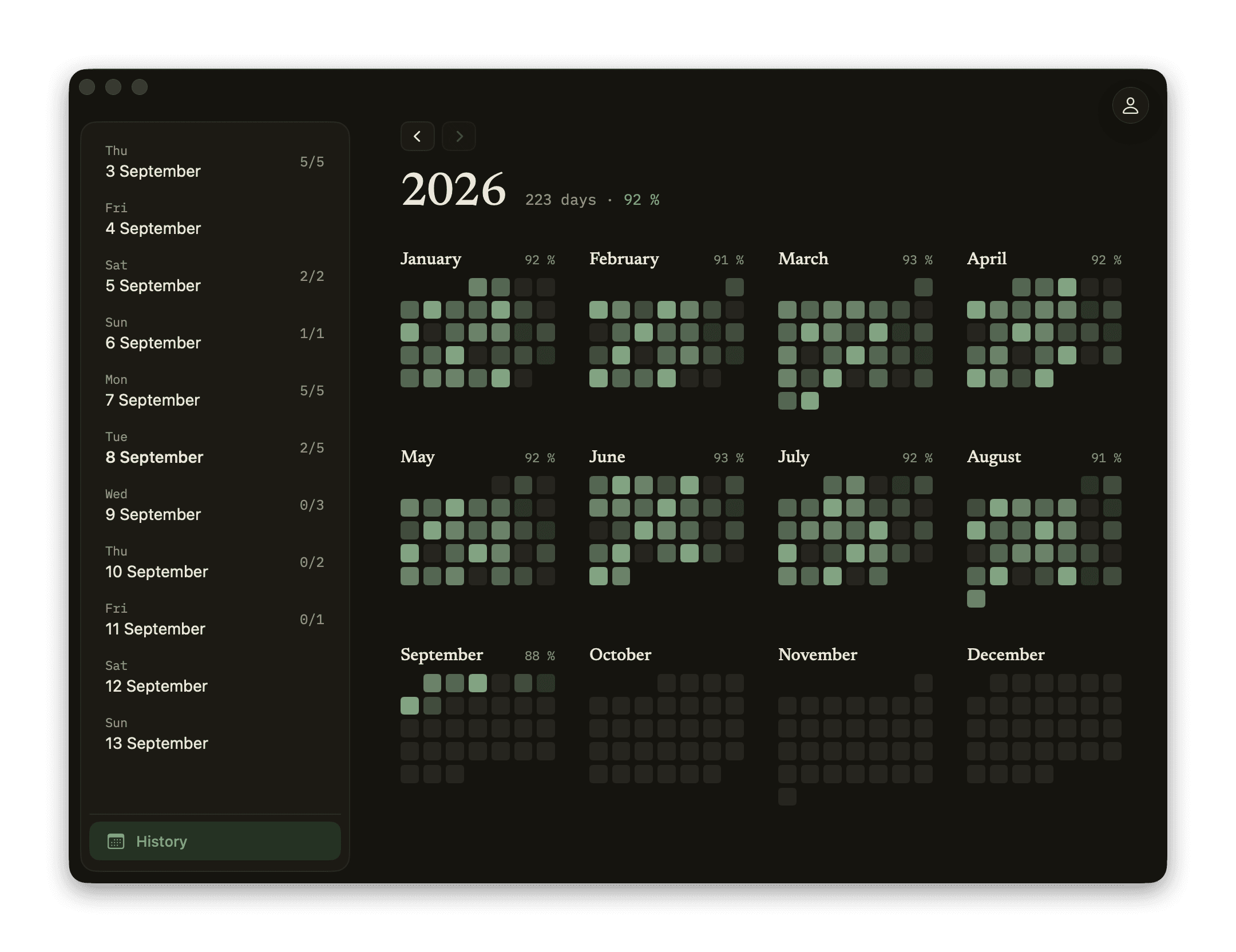Go to next year with right chevron
The image size is (1236, 952).
[459, 136]
